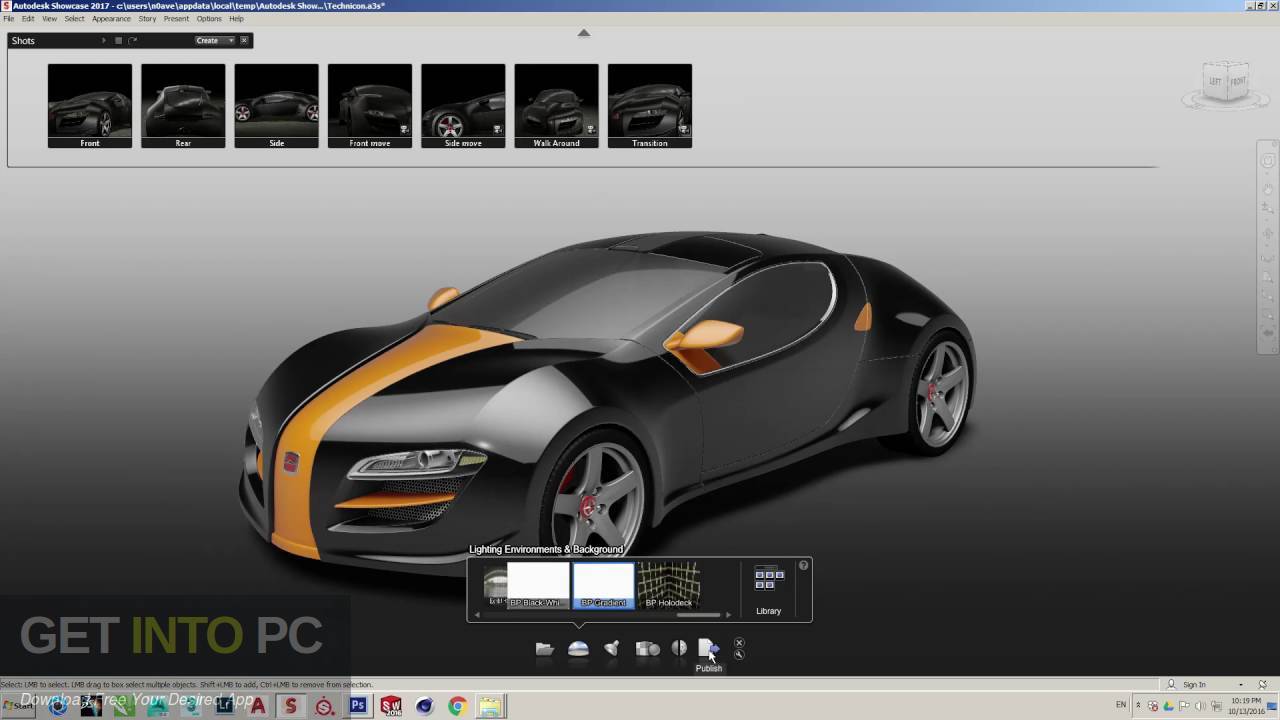The image size is (1280, 720).
Task: Open the Side move shot
Action: (463, 106)
